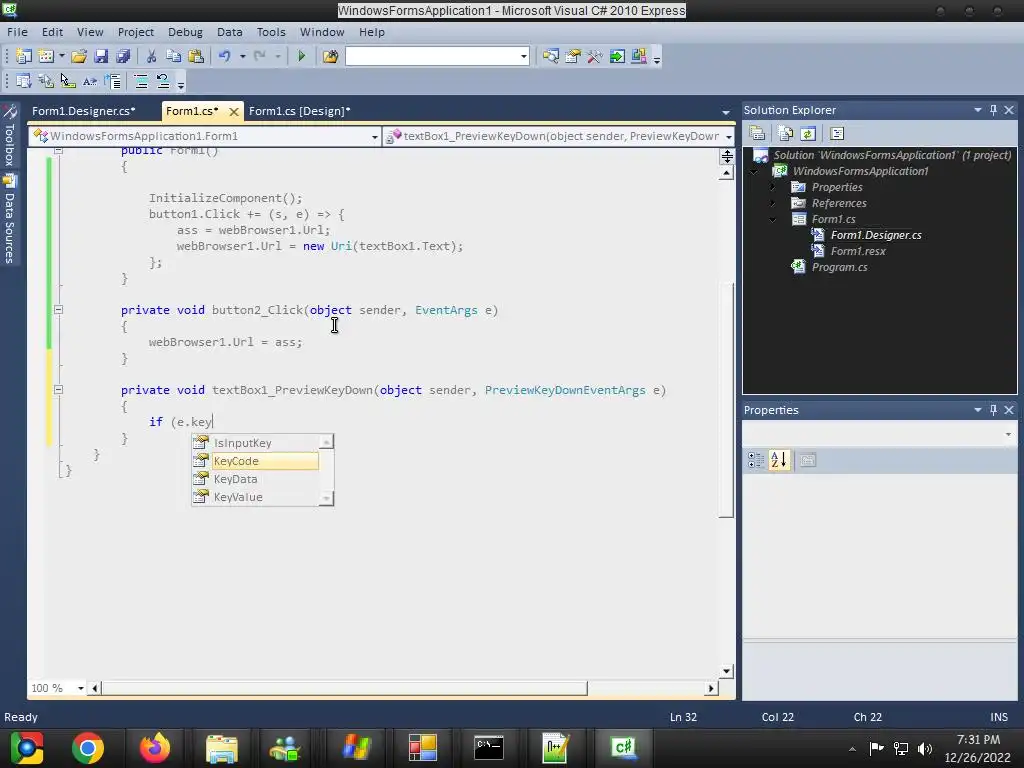Screen dimensions: 1024x768
Task: Open the Properties panel object dropdown
Action: pyautogui.click(x=1008, y=434)
